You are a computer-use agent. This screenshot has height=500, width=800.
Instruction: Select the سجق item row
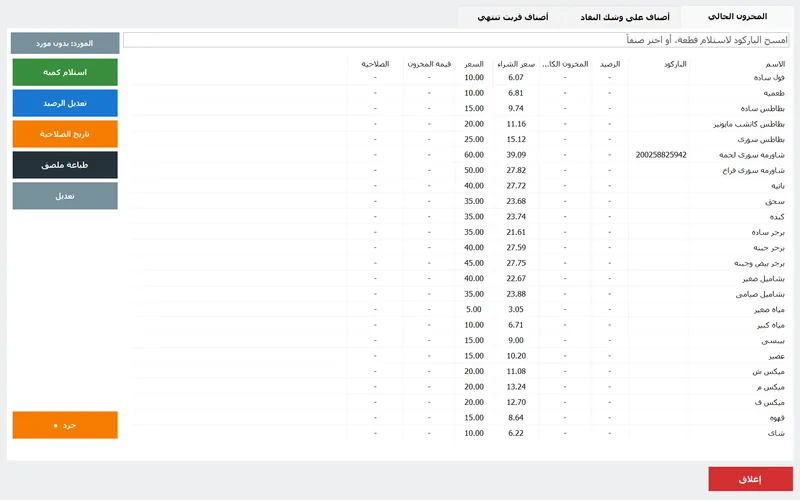pyautogui.click(x=458, y=201)
